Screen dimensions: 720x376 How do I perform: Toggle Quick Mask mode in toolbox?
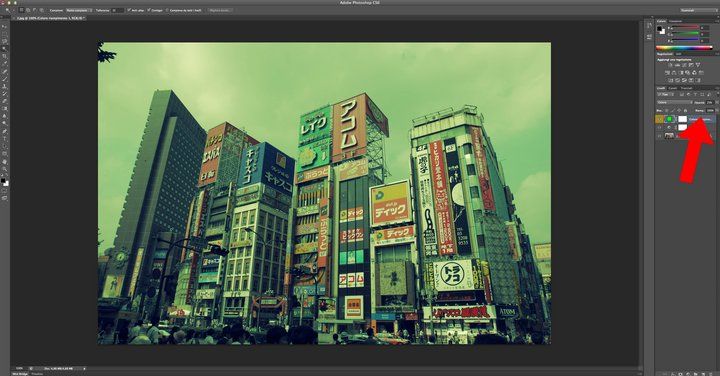point(5,191)
